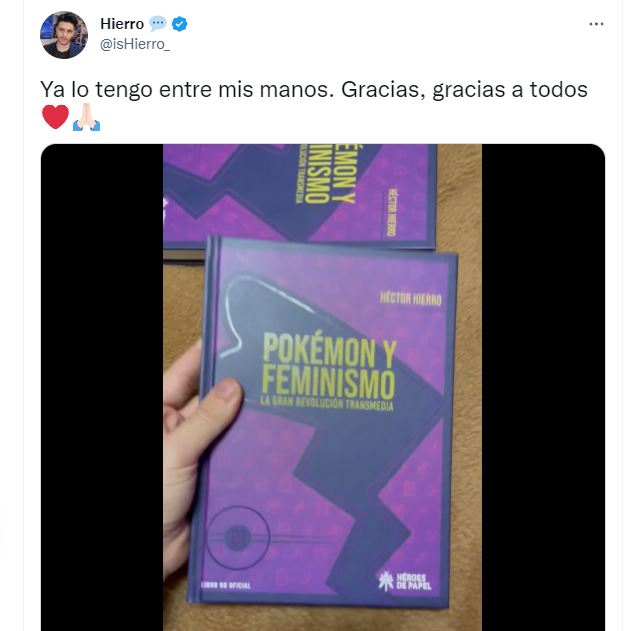
Task: Click the "POKÉMON Y FEMINISMO" title on front cover
Action: click(329, 363)
